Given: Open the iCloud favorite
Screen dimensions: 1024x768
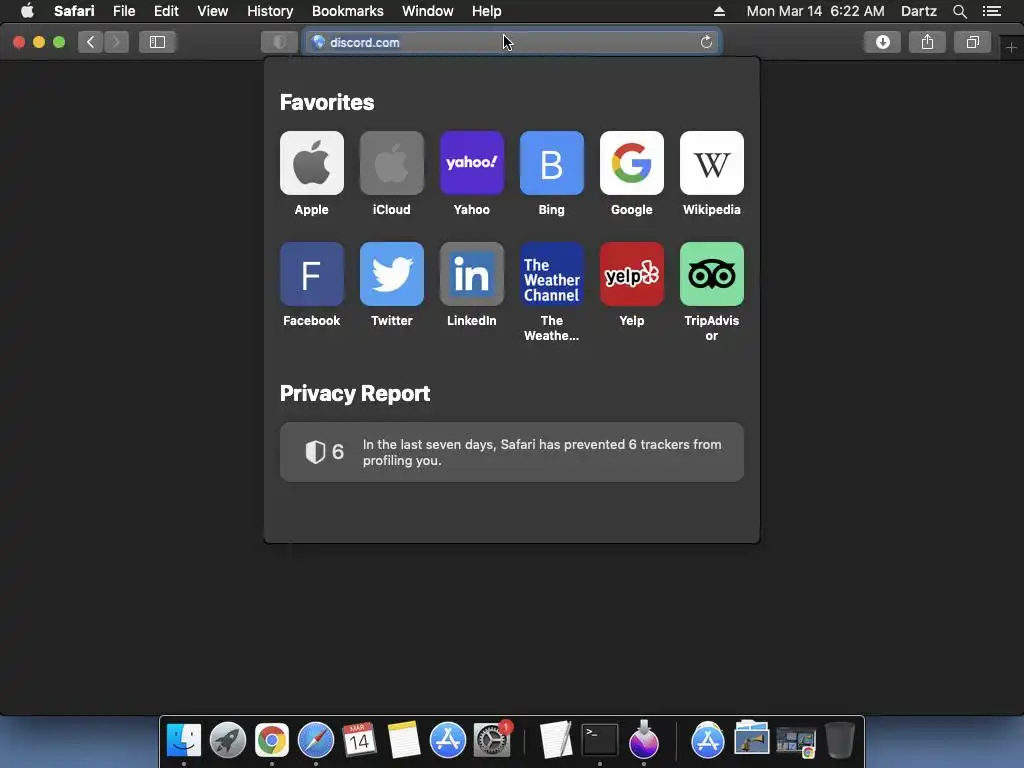Looking at the screenshot, I should (392, 163).
